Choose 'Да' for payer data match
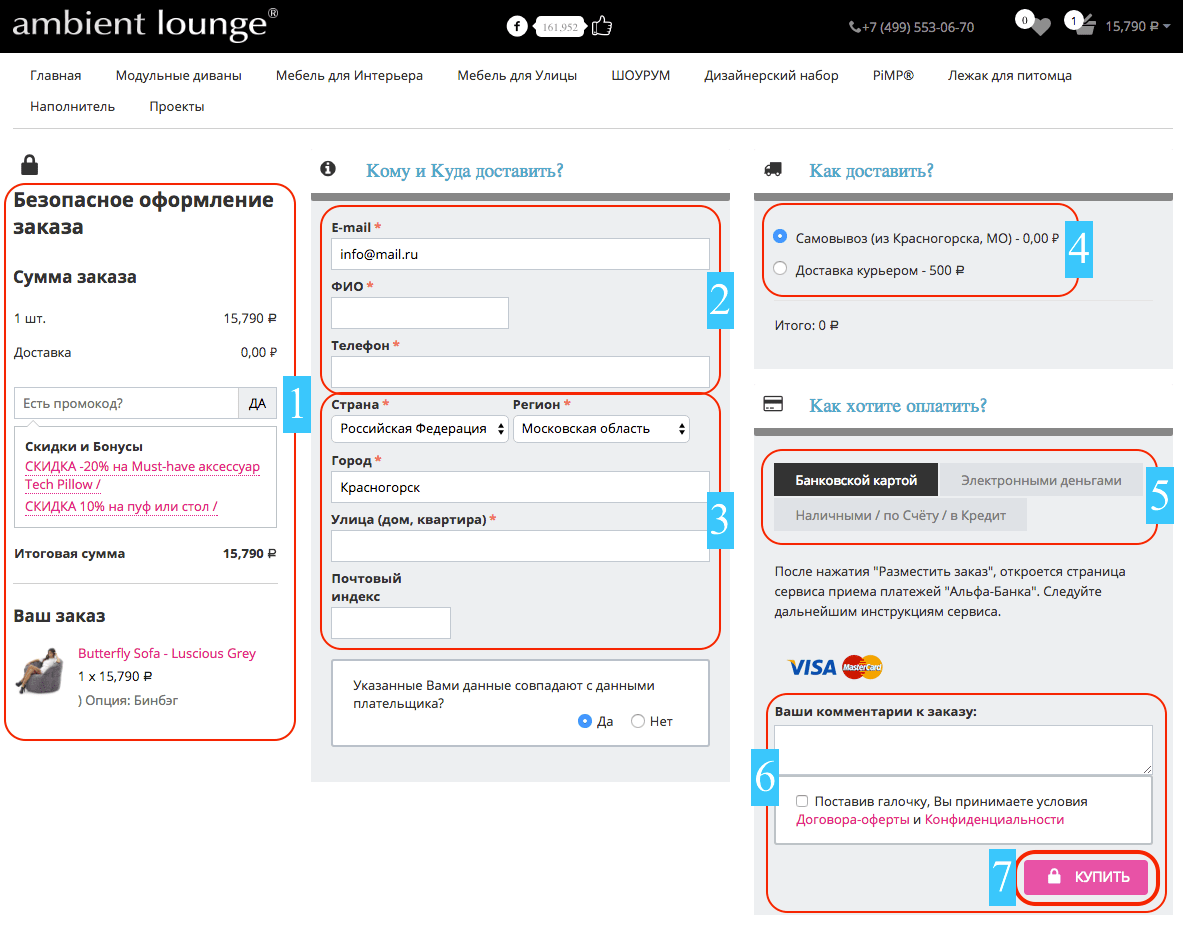This screenshot has width=1183, height=926. [x=584, y=721]
